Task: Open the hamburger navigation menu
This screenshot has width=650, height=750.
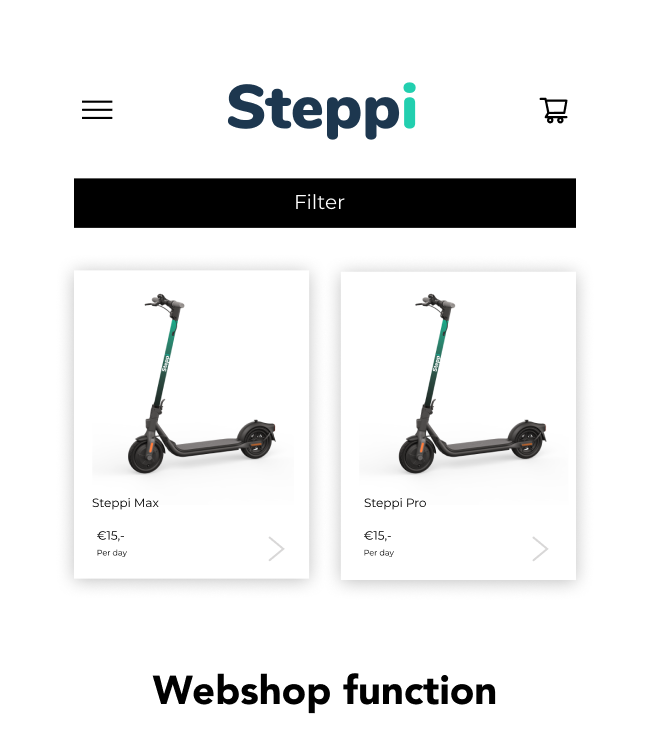Action: (97, 110)
